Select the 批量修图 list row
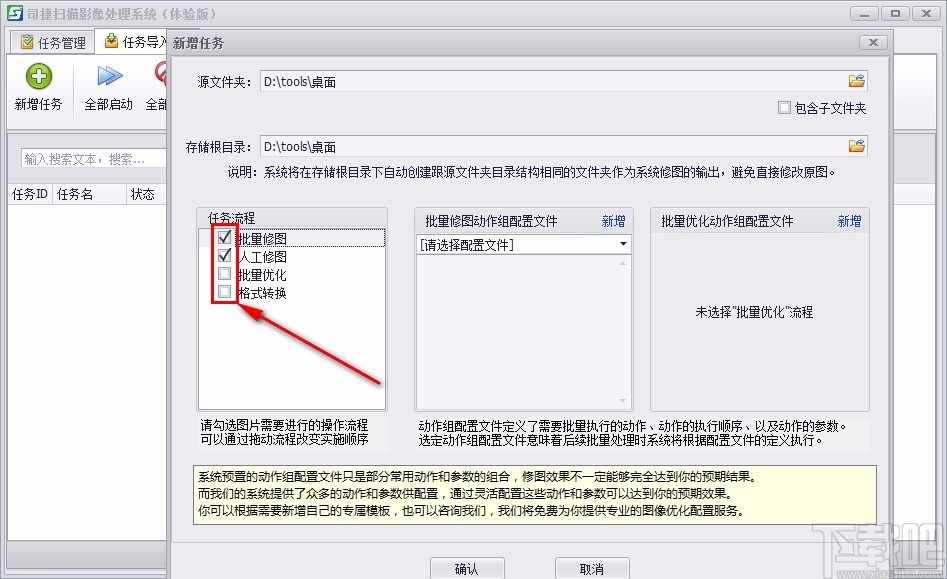Viewport: 947px width, 579px height. [x=292, y=238]
